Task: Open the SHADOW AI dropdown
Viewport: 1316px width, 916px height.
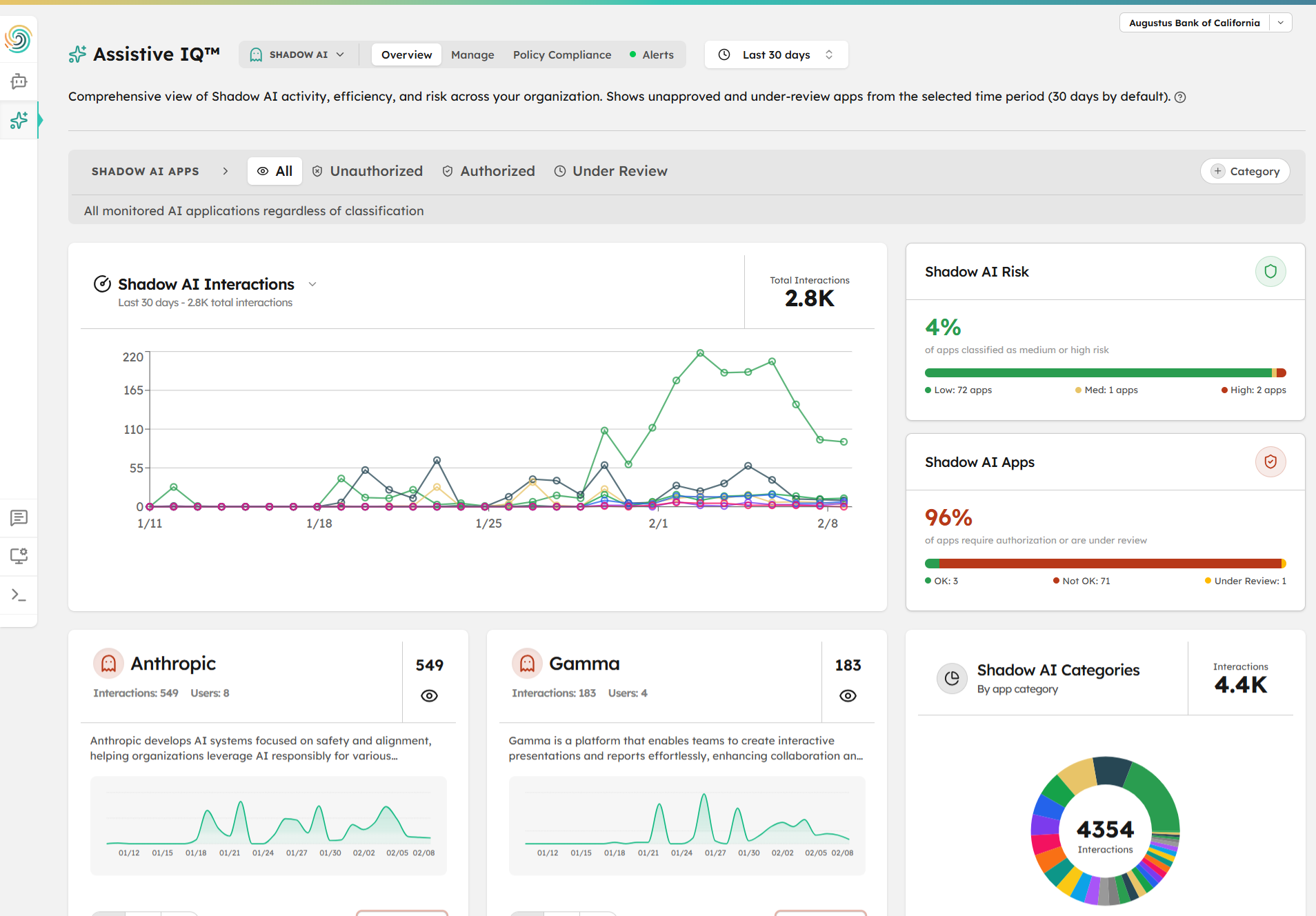Action: coord(297,54)
